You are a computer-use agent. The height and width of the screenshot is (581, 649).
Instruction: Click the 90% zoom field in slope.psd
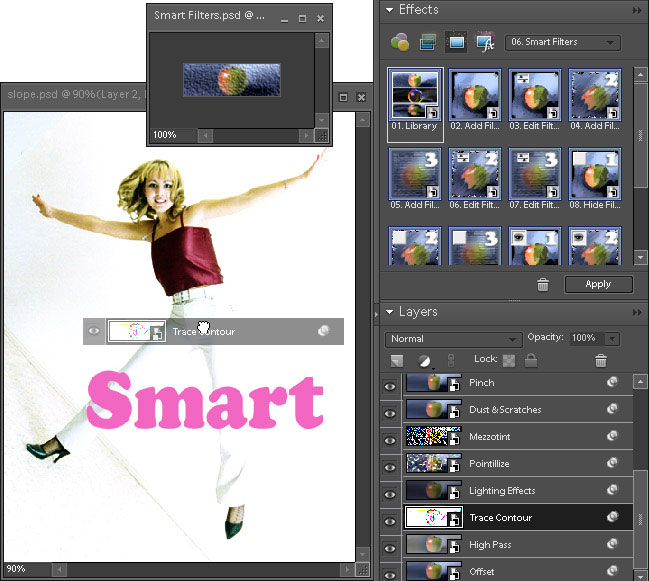click(27, 569)
